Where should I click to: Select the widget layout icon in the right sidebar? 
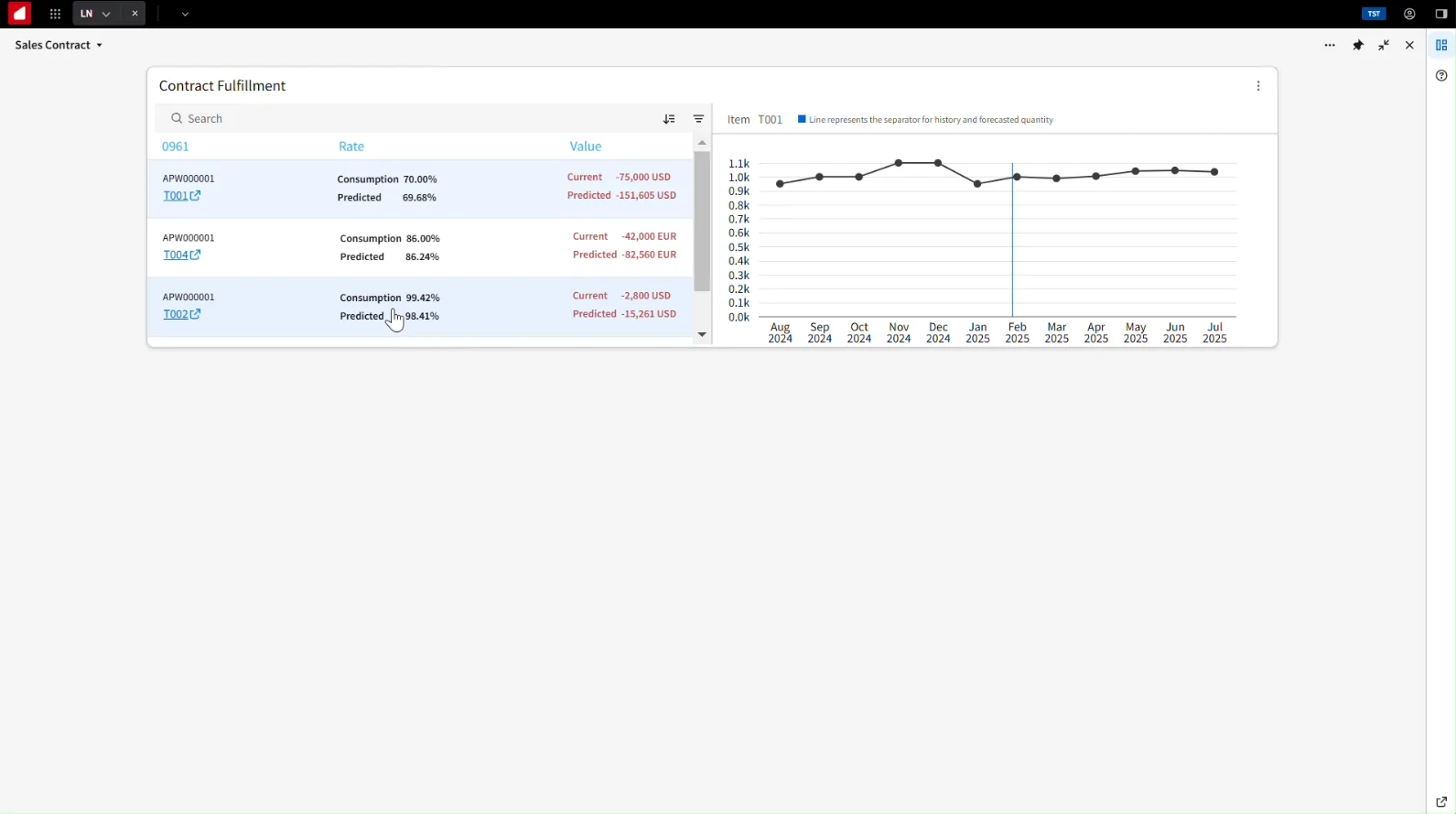pos(1441,45)
